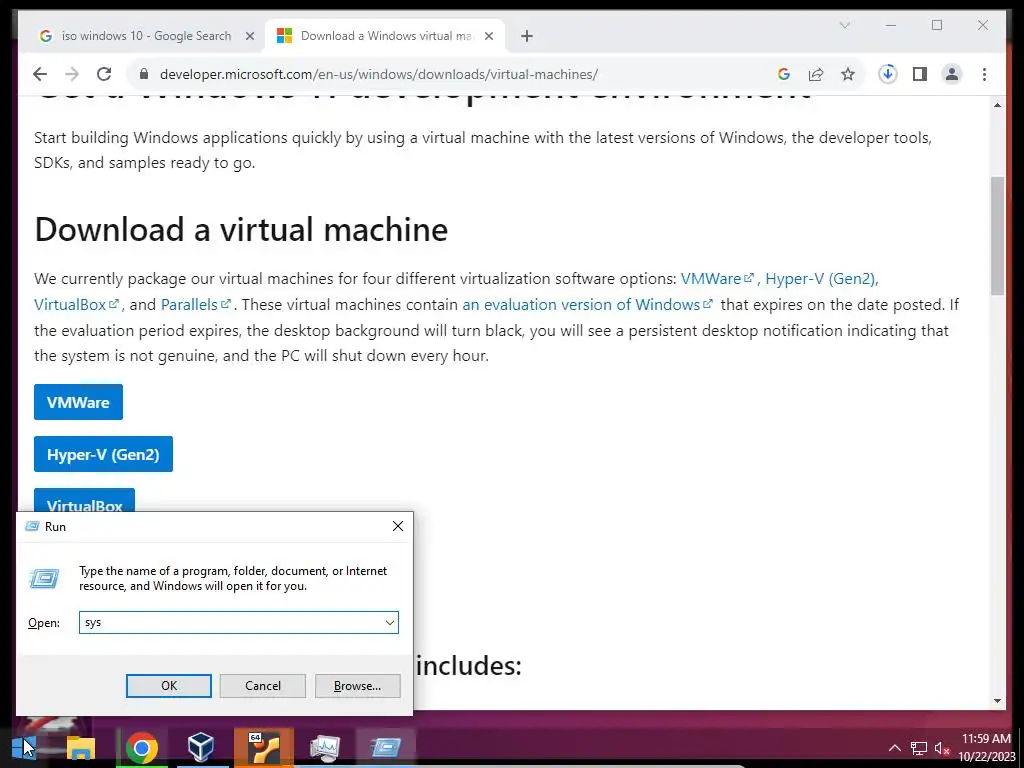
Task: Click the Google icon in address bar
Action: [784, 74]
